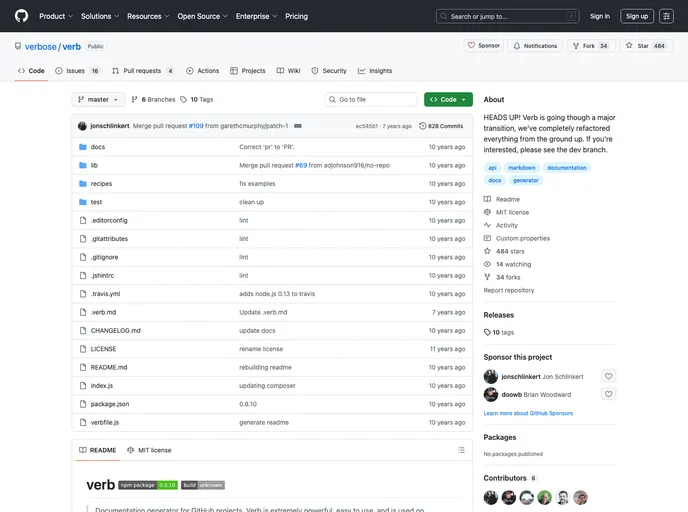Switch to the Issues tab

coord(77,71)
